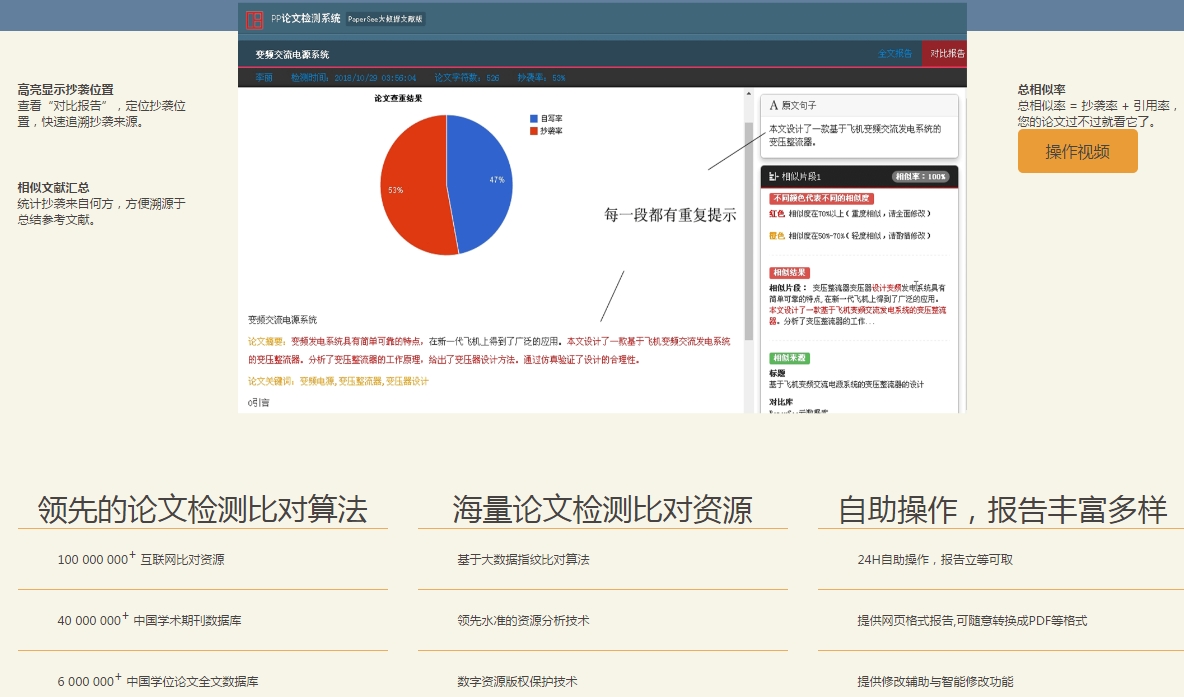Click the bar-chart icon beside 相似片段1
1184x697 pixels.
(773, 176)
